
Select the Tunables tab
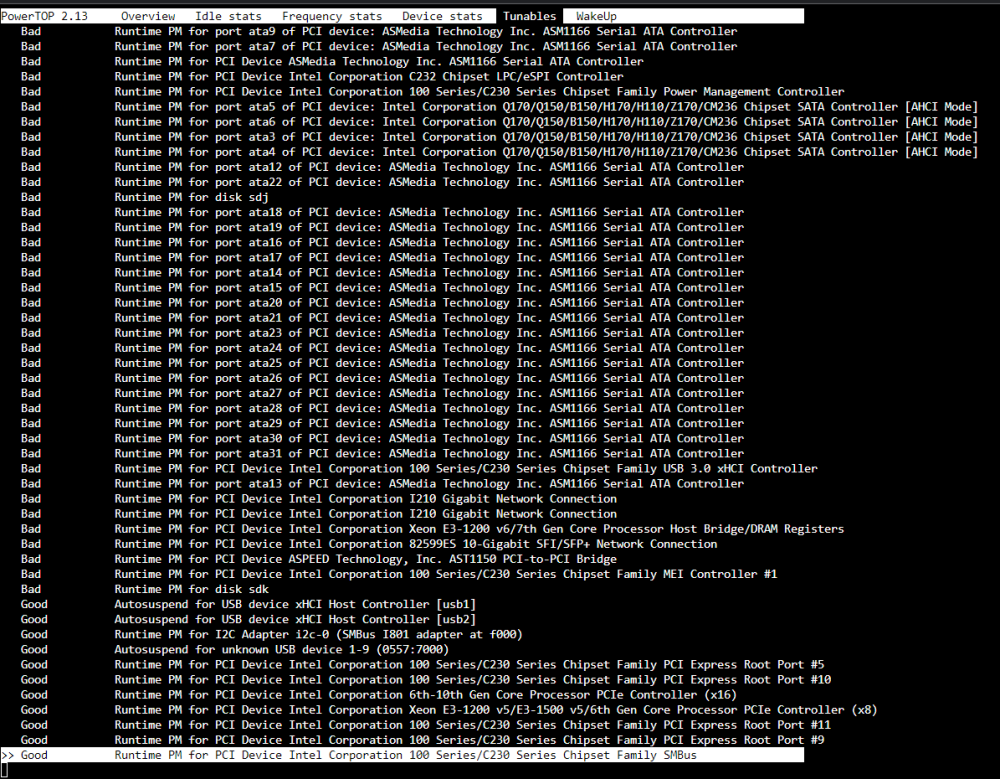[529, 16]
